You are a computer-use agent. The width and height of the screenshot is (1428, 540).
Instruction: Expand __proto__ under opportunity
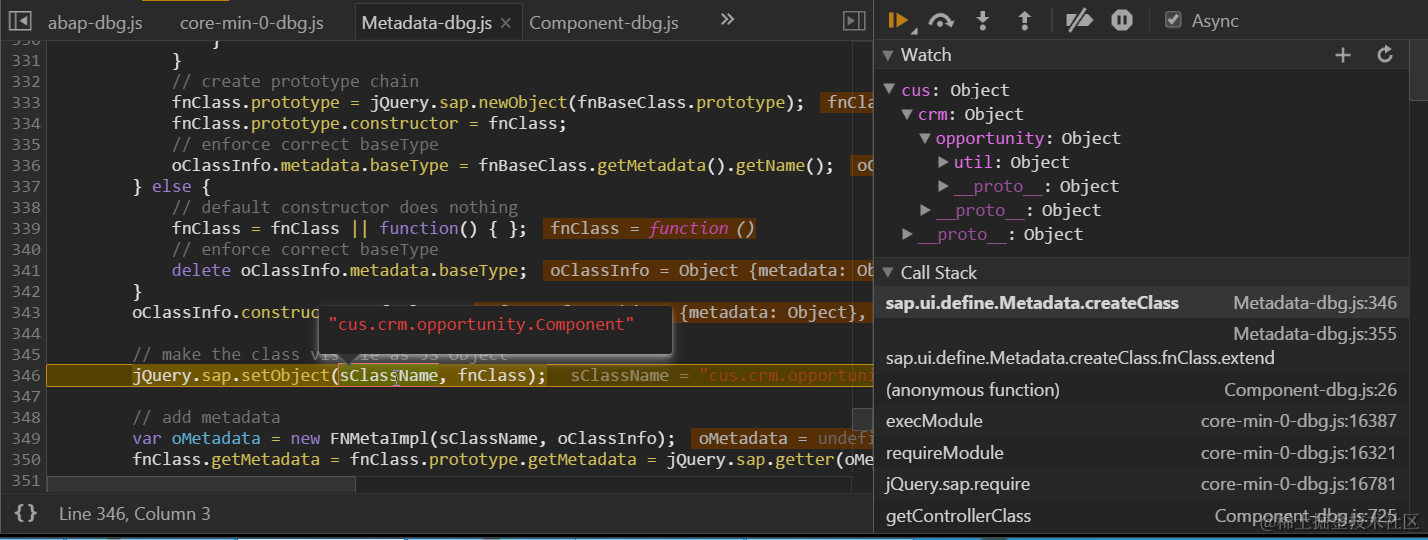tap(943, 186)
